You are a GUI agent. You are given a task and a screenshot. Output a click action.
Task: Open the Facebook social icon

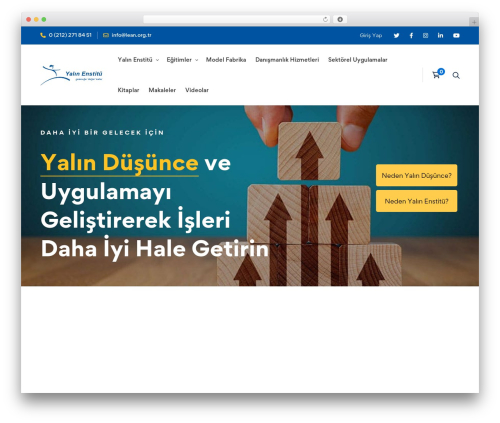[x=411, y=35]
